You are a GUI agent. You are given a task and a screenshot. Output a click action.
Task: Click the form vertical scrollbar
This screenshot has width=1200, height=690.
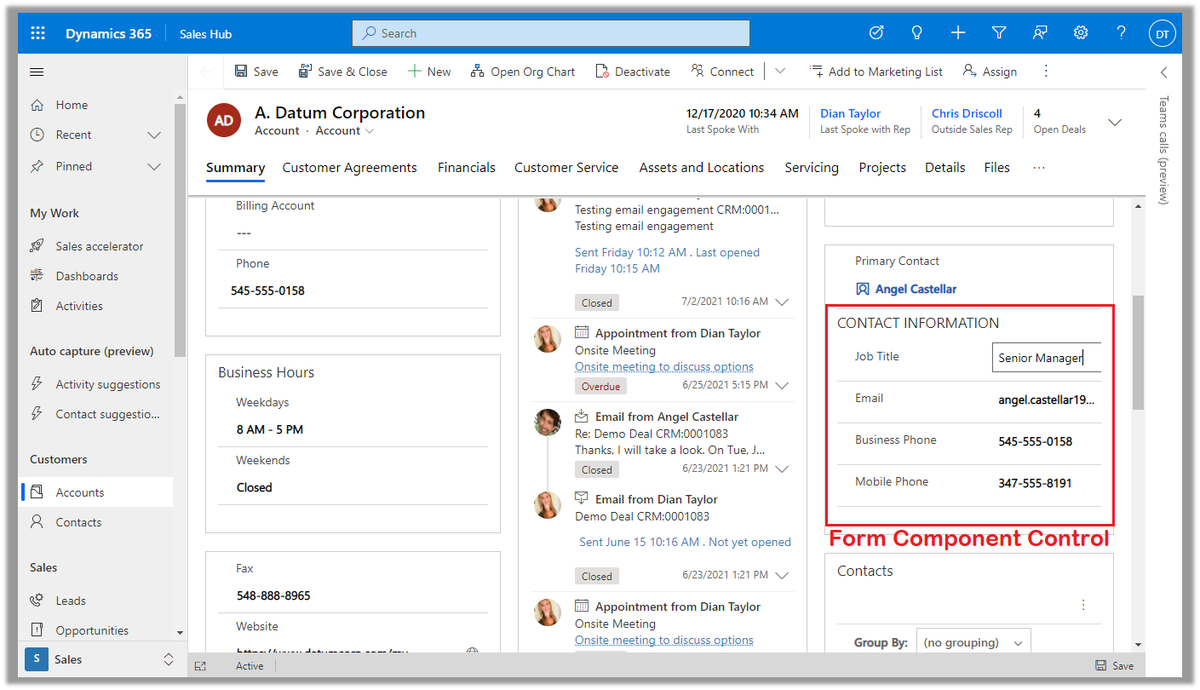(x=1138, y=353)
